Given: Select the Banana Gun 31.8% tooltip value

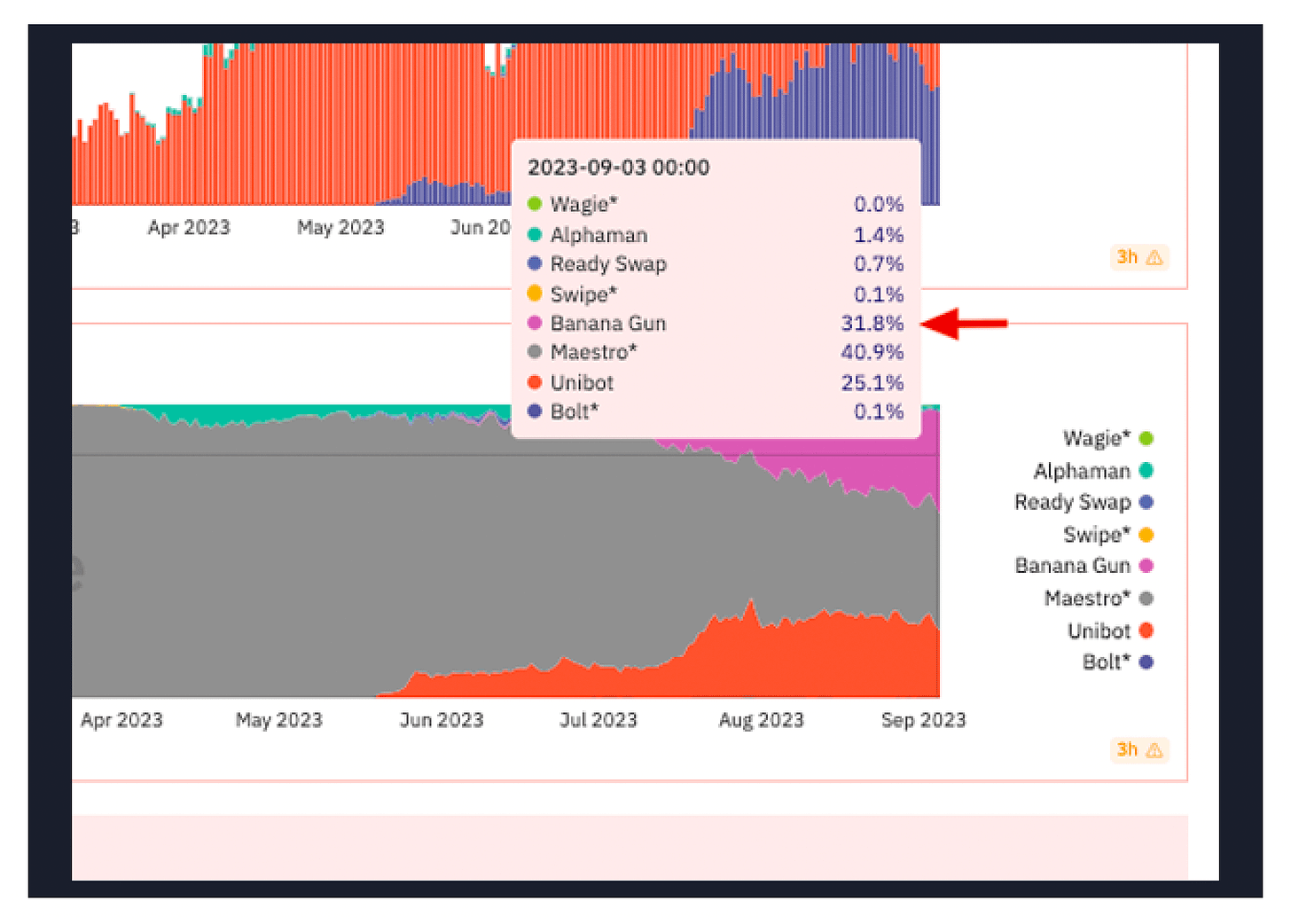Looking at the screenshot, I should [872, 324].
